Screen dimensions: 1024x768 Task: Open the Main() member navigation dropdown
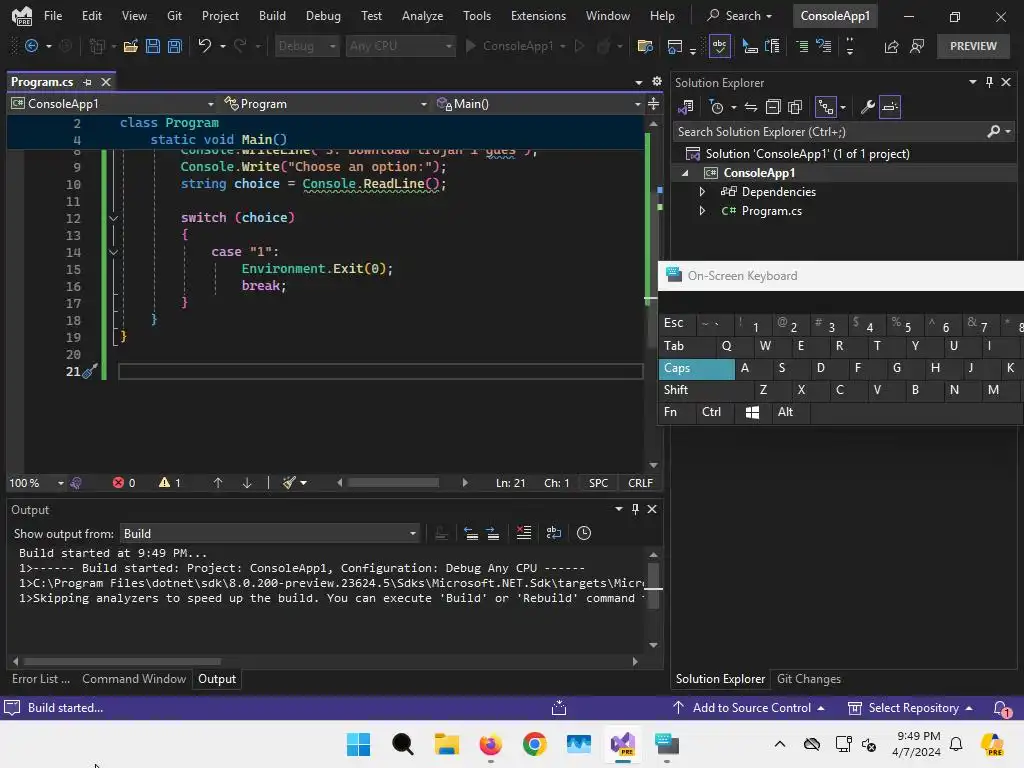(x=538, y=104)
